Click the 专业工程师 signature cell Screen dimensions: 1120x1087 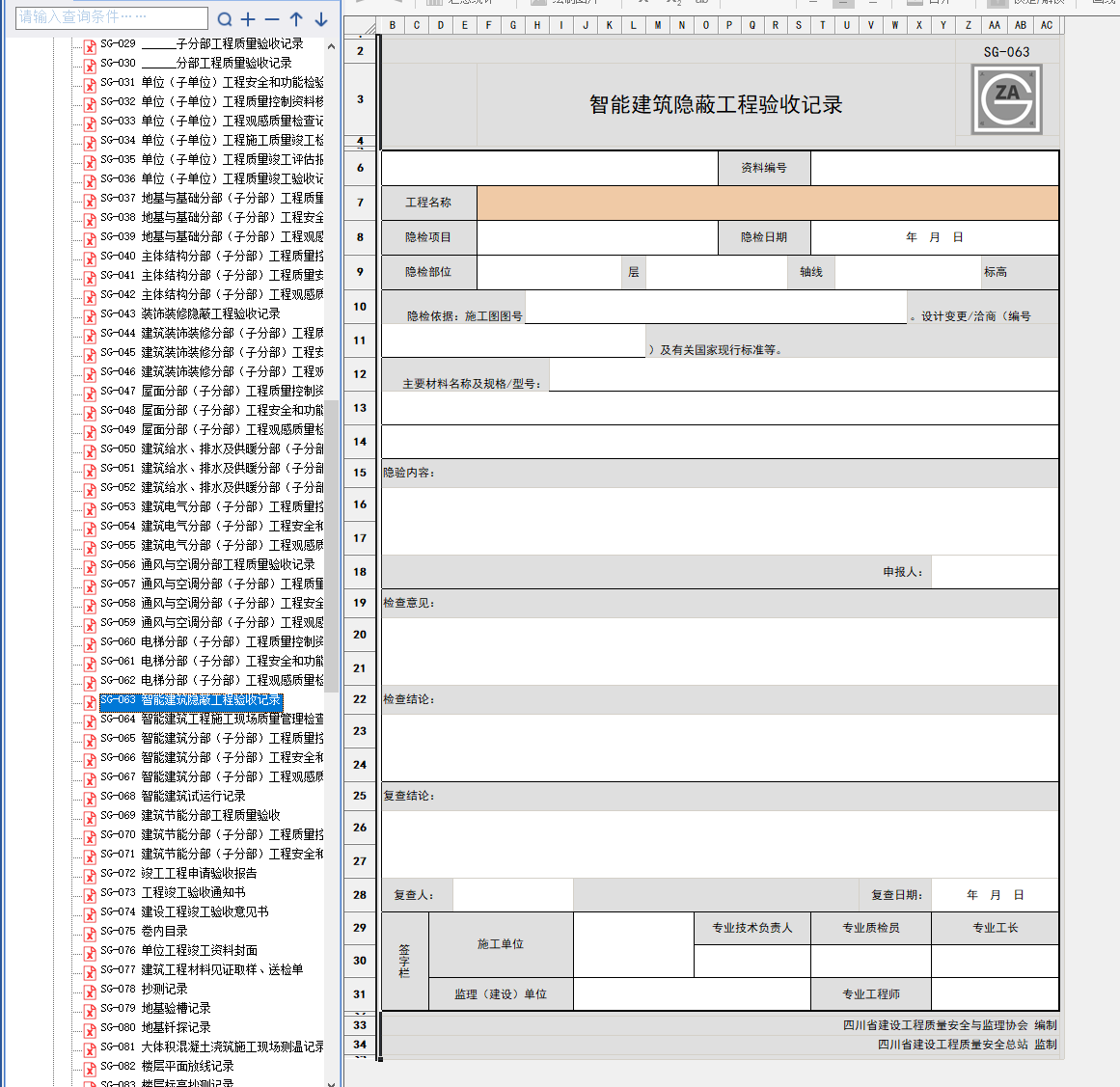[x=995, y=994]
